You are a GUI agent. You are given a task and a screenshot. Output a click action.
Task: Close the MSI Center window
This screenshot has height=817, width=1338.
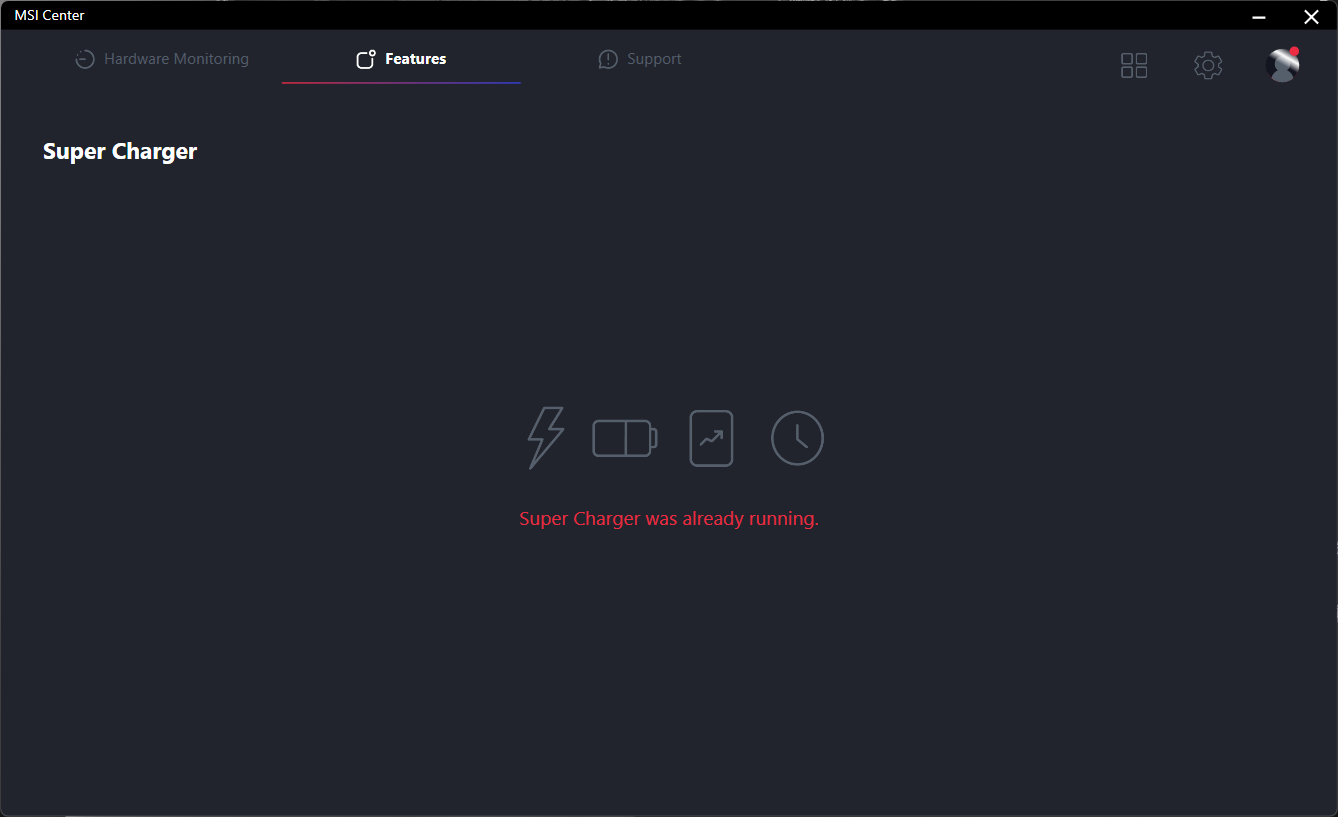pos(1311,16)
